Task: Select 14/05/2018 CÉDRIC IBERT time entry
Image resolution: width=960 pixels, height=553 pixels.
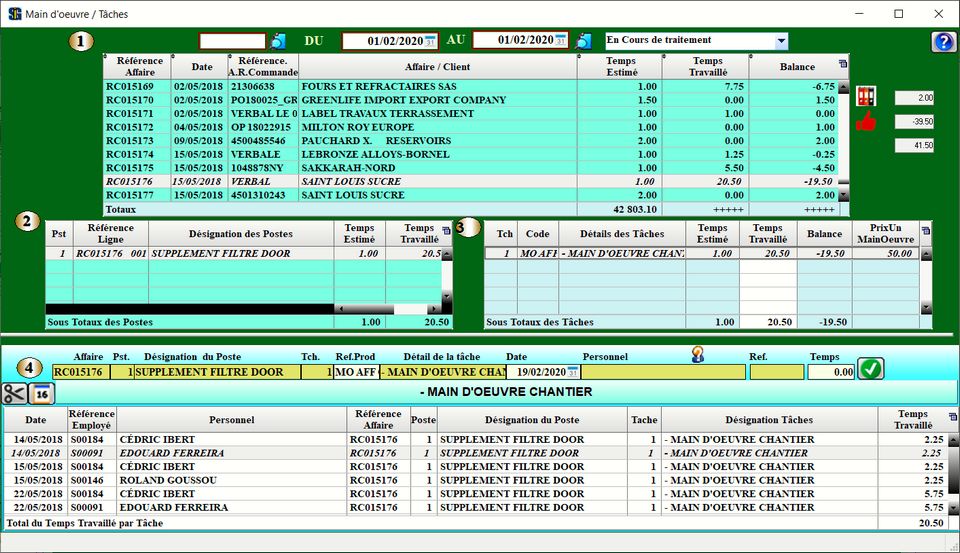Action: coord(476,439)
